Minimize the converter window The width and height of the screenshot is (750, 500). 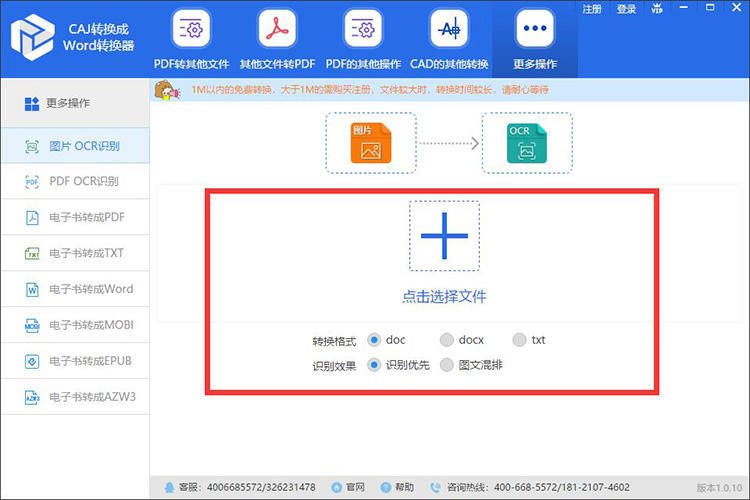click(684, 8)
